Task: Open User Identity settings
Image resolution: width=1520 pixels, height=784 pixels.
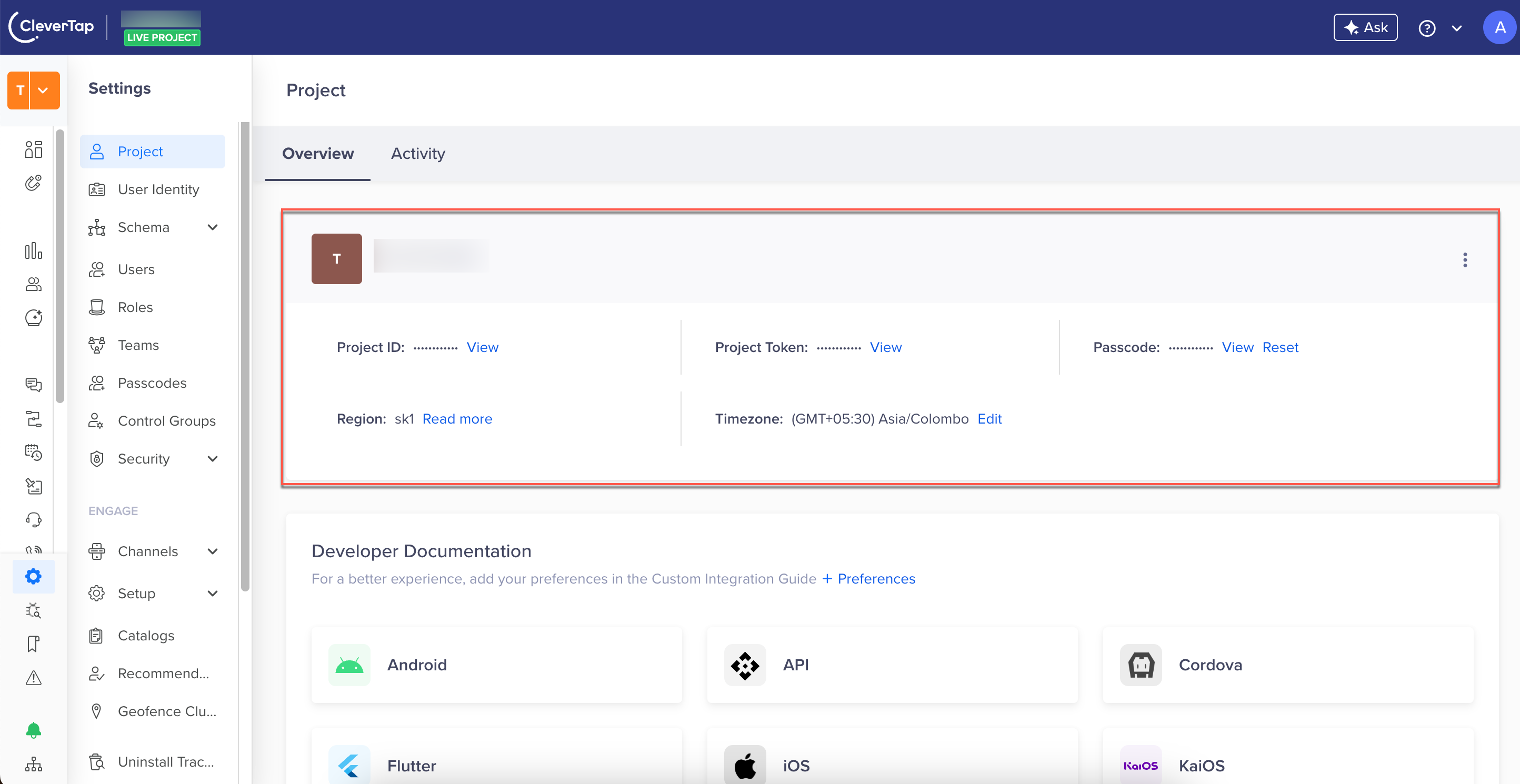Action: 152,189
